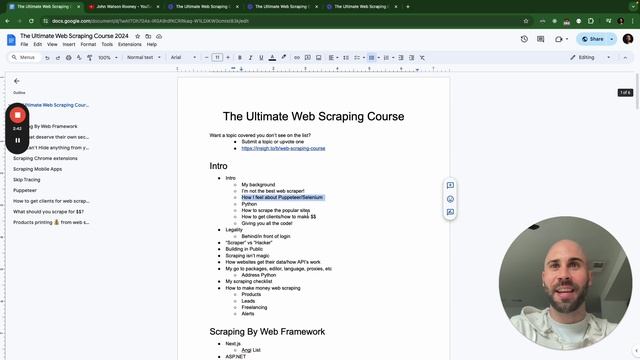Toggle Underline formatting
This screenshot has width=640, height=360.
pyautogui.click(x=261, y=58)
